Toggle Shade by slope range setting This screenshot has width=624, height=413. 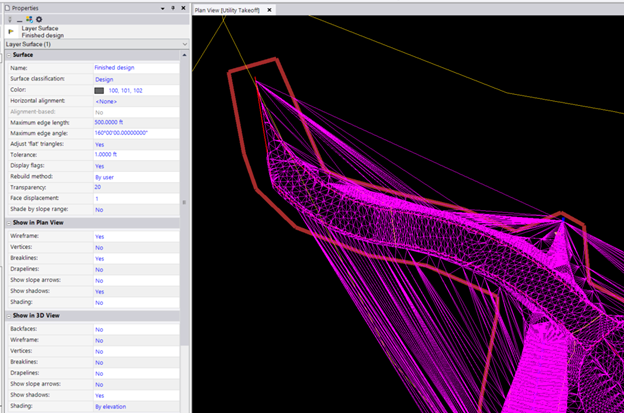click(99, 210)
